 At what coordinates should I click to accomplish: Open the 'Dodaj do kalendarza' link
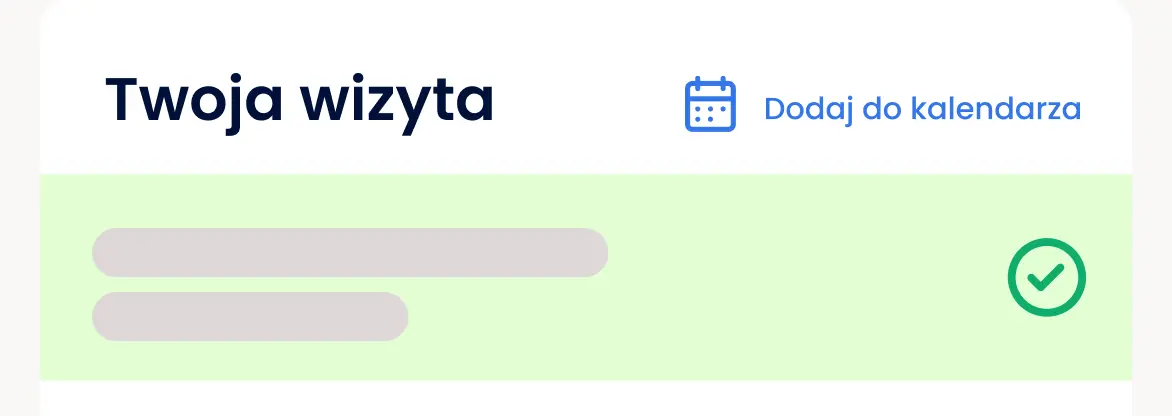922,109
